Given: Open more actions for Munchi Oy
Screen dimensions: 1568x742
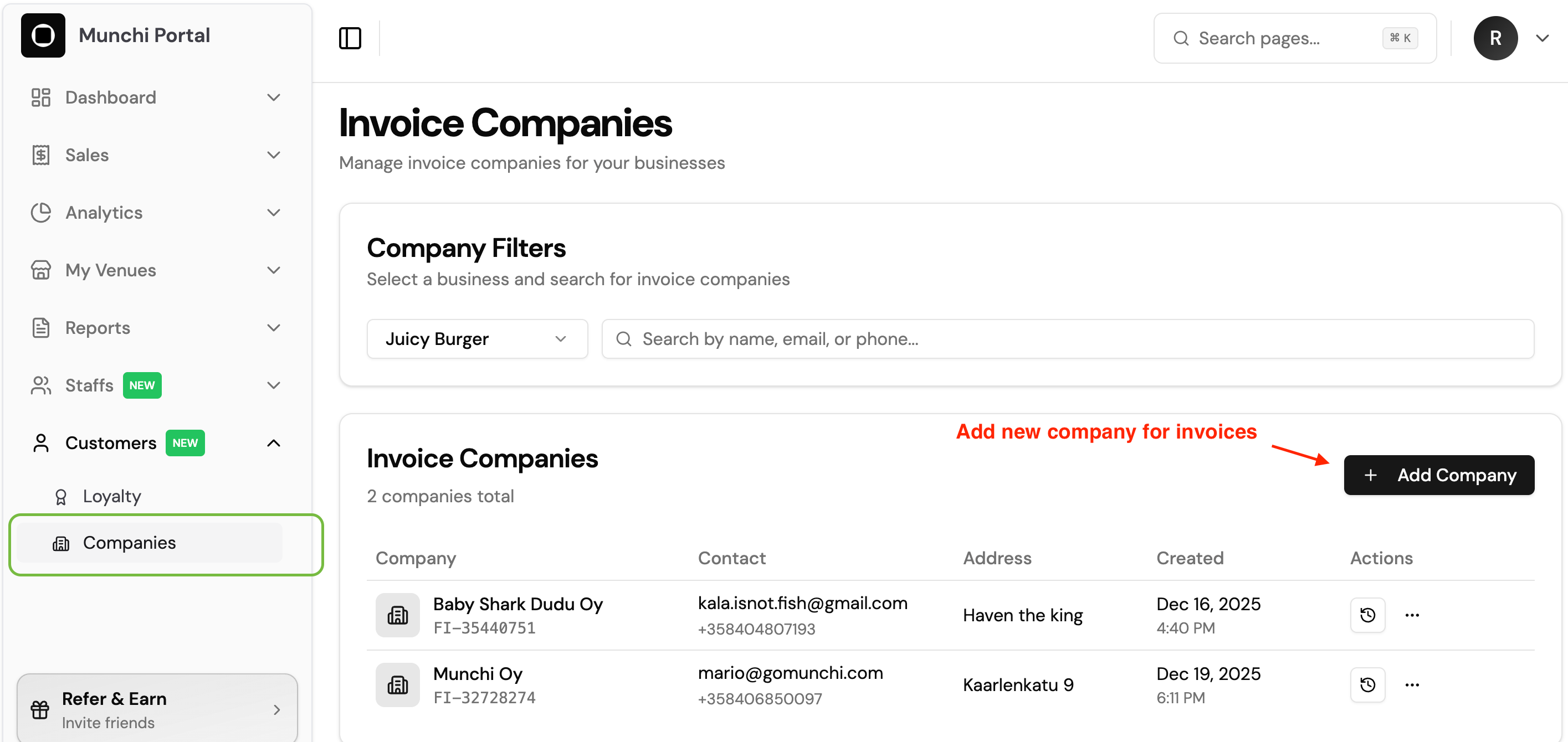Looking at the screenshot, I should coord(1412,685).
